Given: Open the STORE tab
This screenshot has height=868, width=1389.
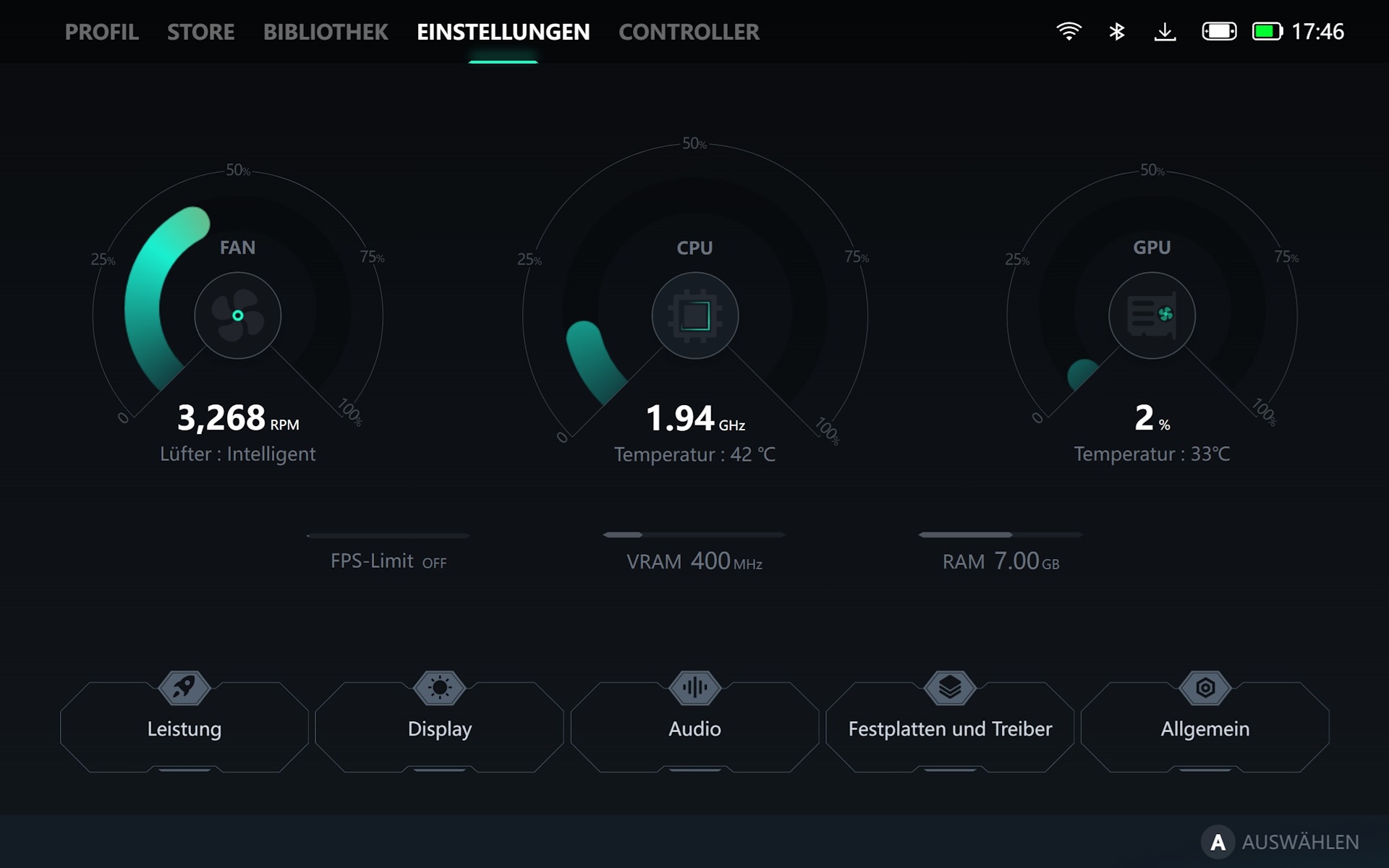Looking at the screenshot, I should click(200, 32).
